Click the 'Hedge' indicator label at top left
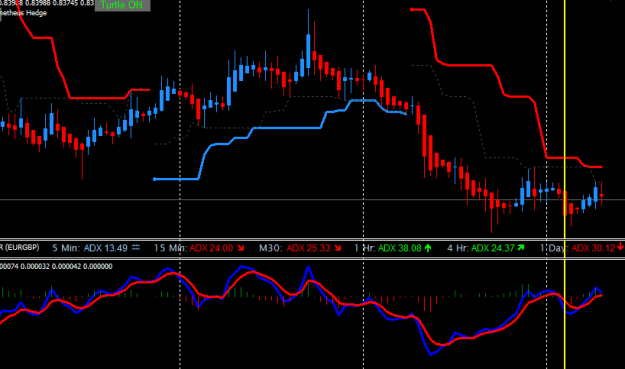 (x=37, y=13)
